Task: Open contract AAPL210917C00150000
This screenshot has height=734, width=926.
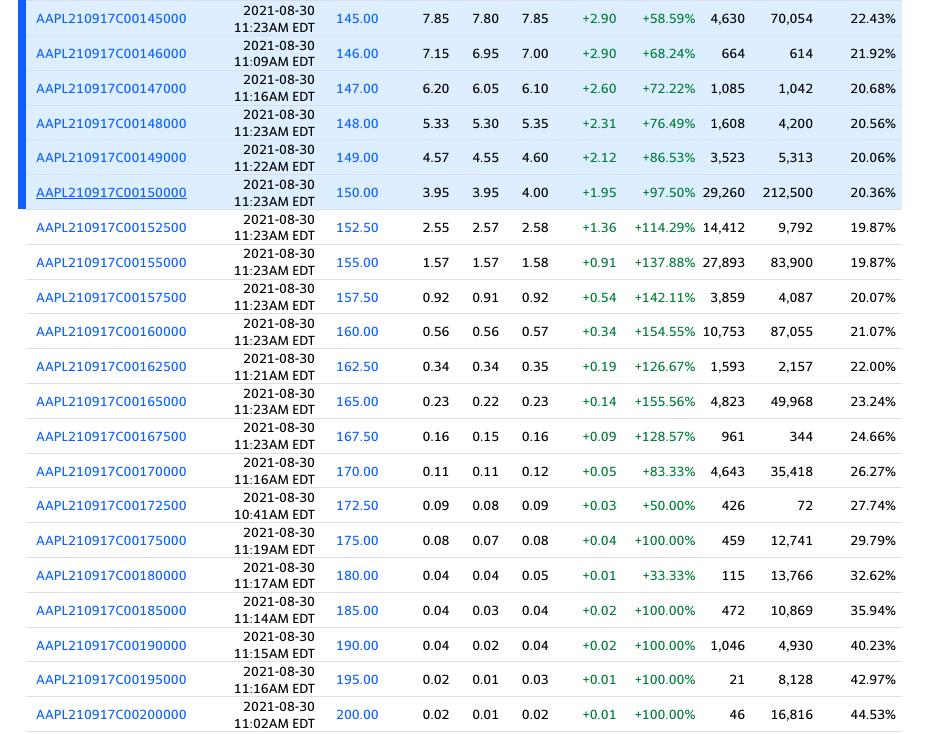Action: (111, 193)
